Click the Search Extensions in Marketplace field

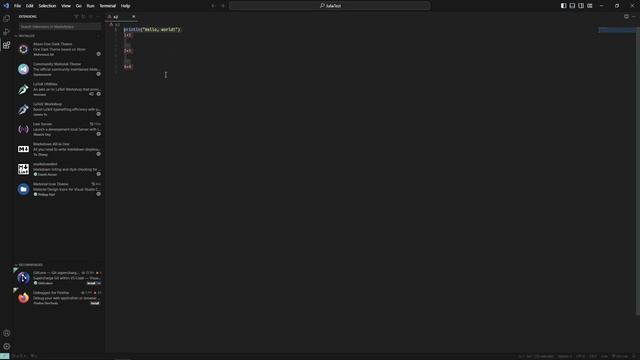coord(60,27)
